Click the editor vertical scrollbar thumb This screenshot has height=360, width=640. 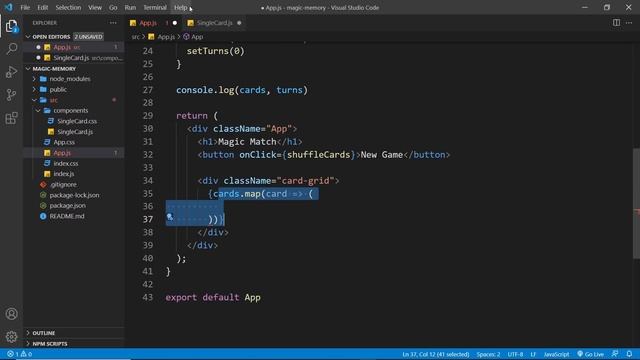point(636,203)
